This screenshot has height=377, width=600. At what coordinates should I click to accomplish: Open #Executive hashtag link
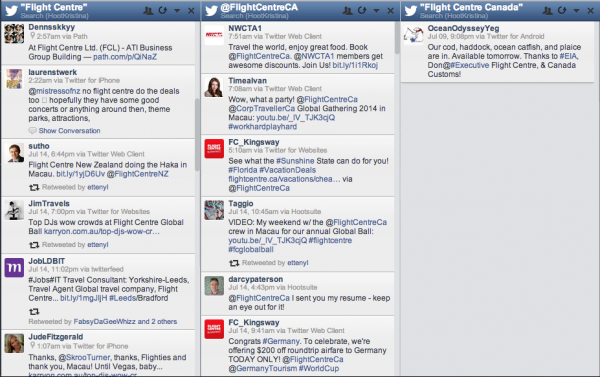[470, 65]
